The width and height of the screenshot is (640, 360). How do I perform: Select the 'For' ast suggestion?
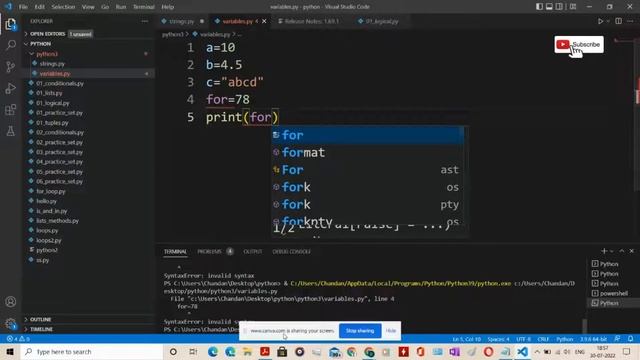click(368, 170)
